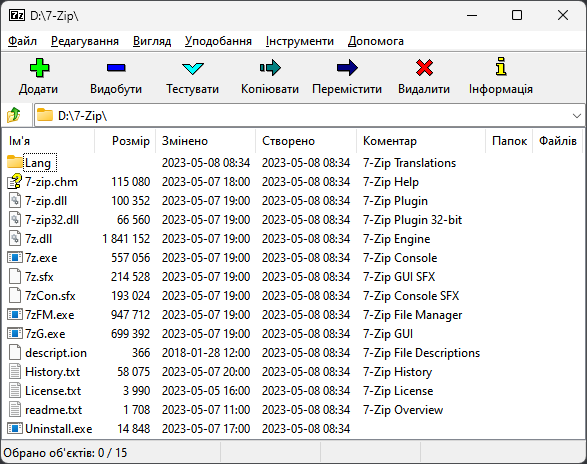Viewport: 587px width, 464px height.
Task: Expand the address path dropdown arrow
Action: pos(577,116)
